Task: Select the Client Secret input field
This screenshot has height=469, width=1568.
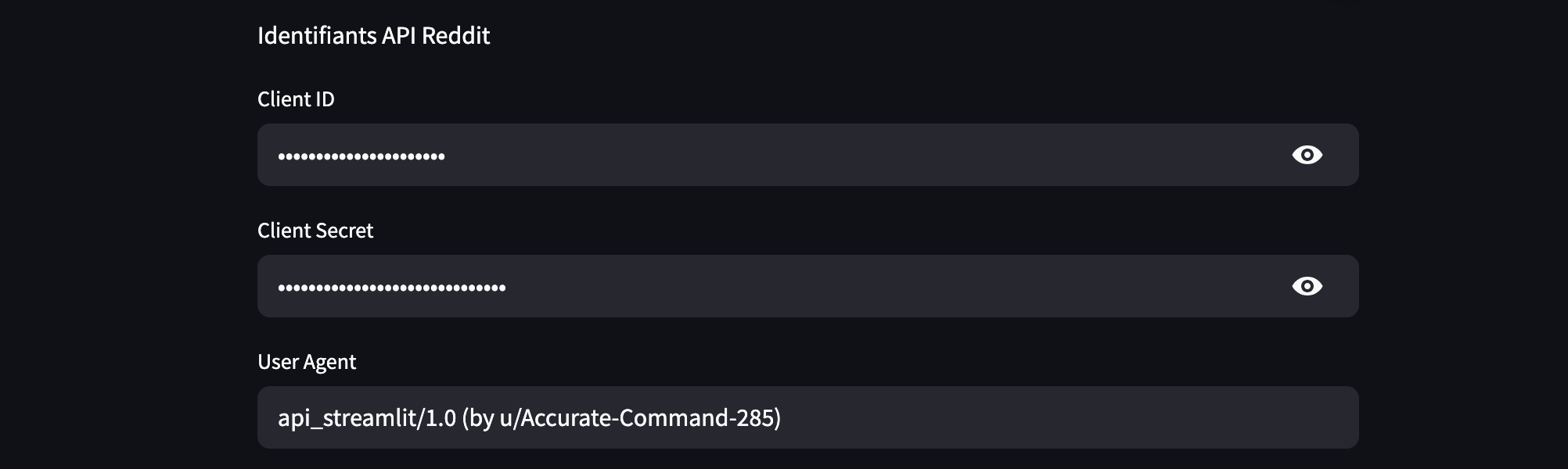Action: coord(807,286)
